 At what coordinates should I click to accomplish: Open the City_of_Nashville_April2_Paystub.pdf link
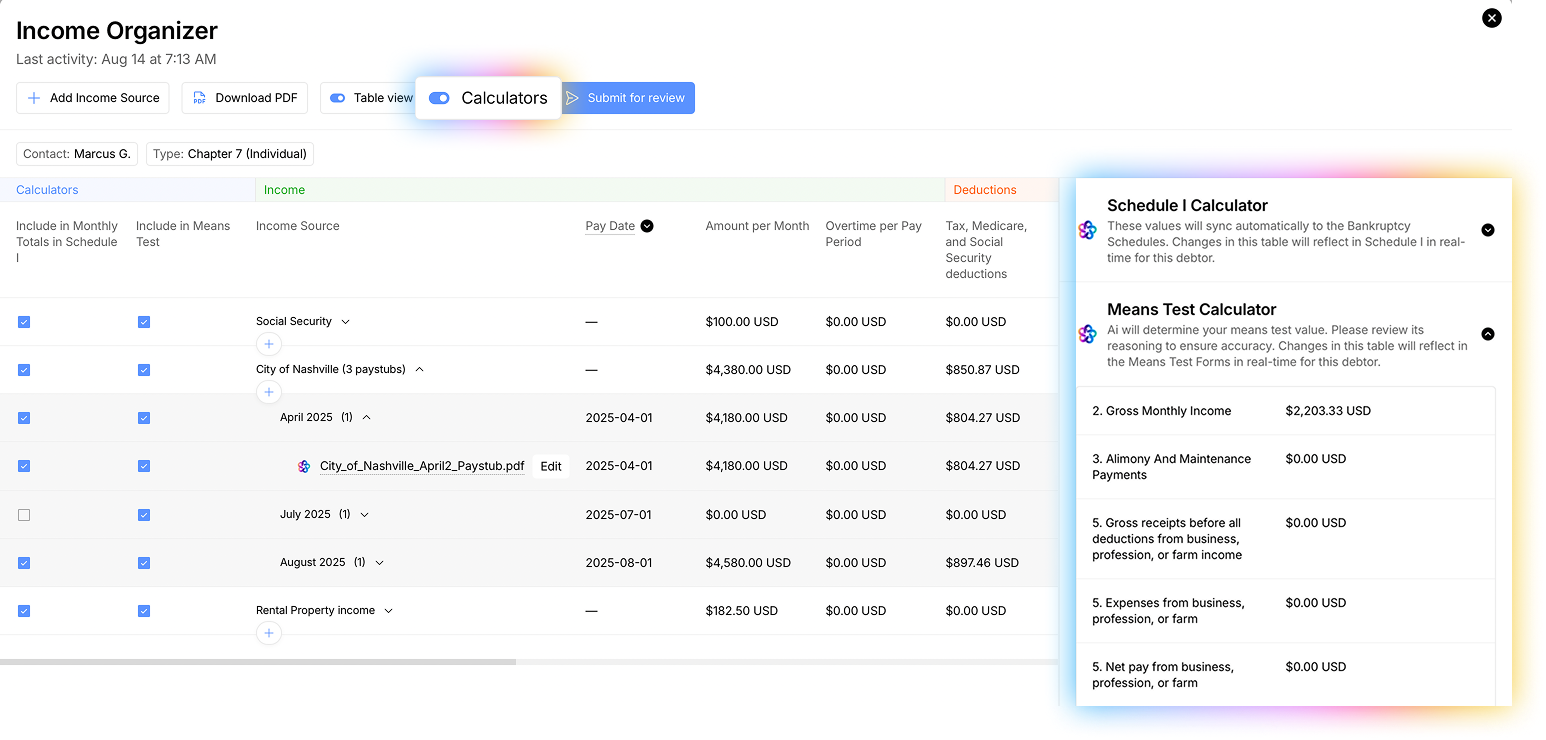point(422,466)
